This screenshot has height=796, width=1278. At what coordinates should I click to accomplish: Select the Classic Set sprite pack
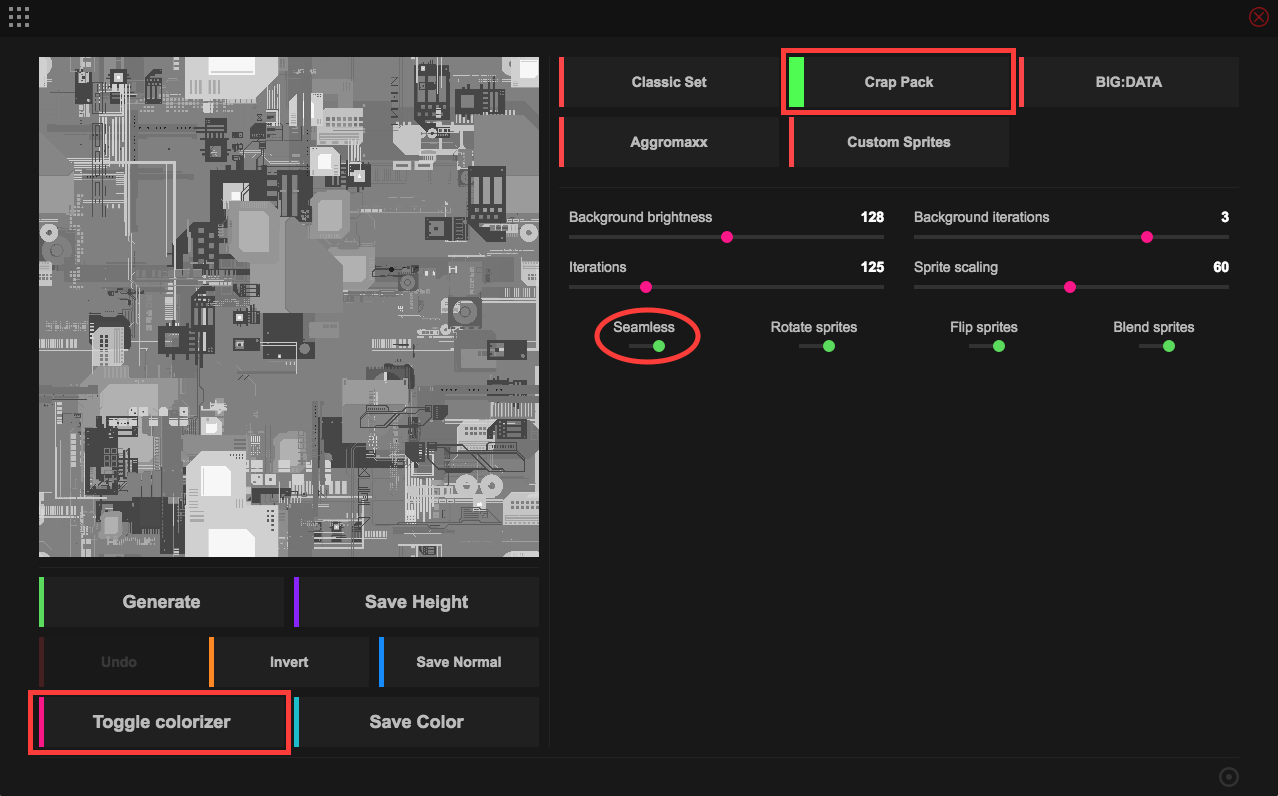[x=669, y=82]
